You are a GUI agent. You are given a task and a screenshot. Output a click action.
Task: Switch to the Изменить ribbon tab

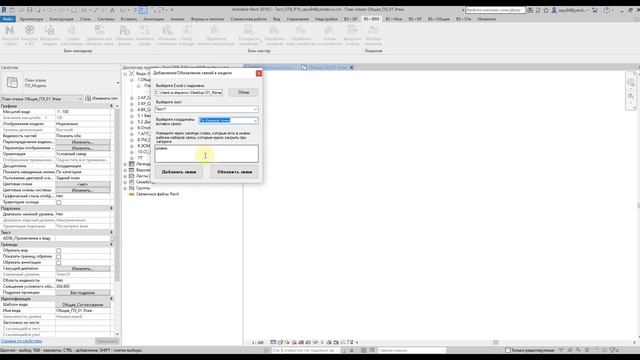487,19
